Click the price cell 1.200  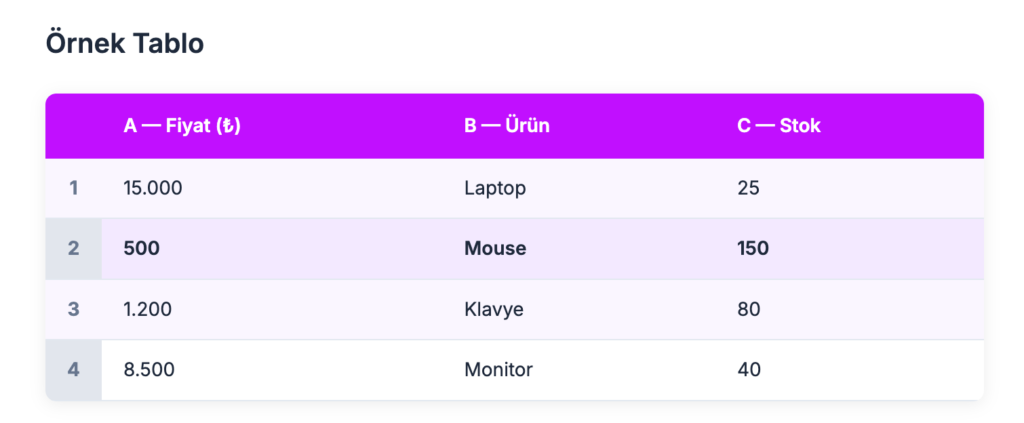click(148, 309)
